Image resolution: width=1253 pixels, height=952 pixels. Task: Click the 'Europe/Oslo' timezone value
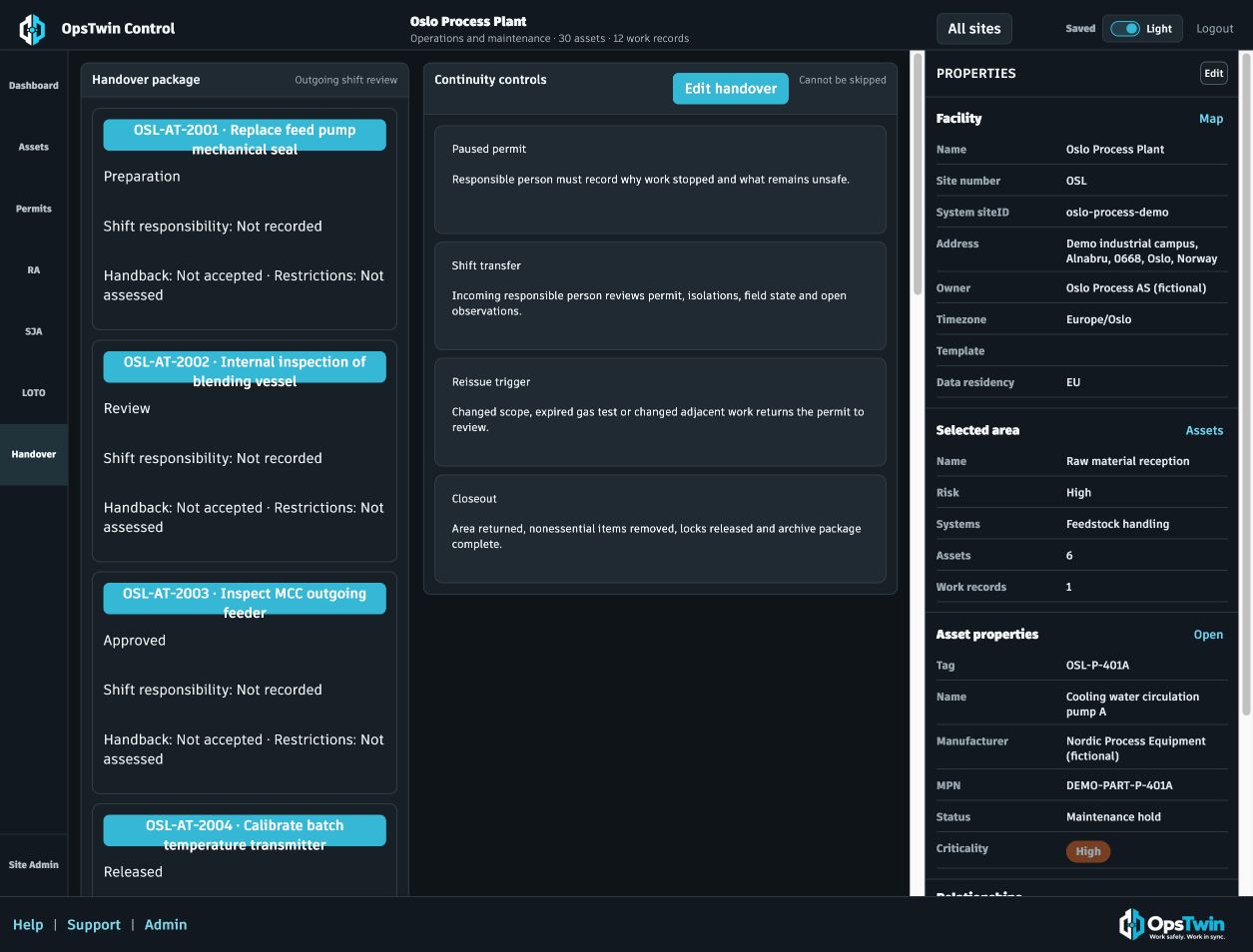click(1098, 319)
